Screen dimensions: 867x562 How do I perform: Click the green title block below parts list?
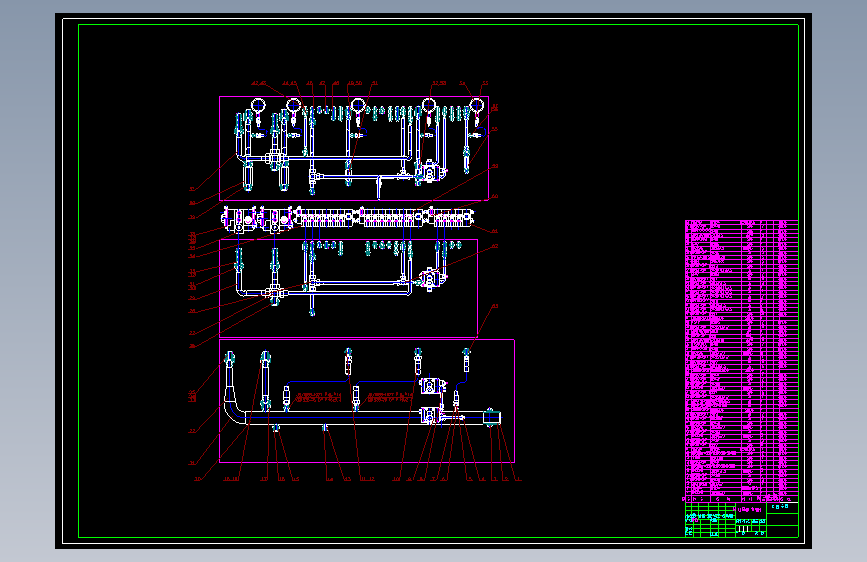[741, 519]
